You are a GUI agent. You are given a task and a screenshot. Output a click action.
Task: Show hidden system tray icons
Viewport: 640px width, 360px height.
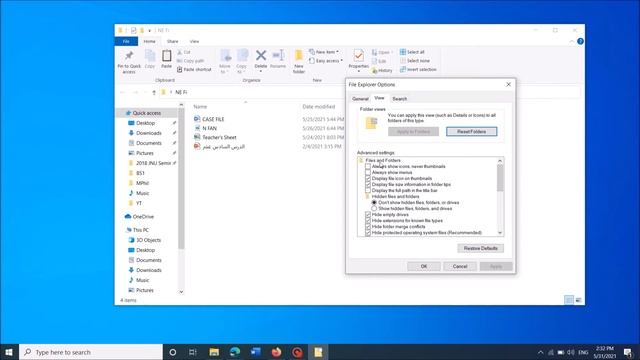point(540,352)
